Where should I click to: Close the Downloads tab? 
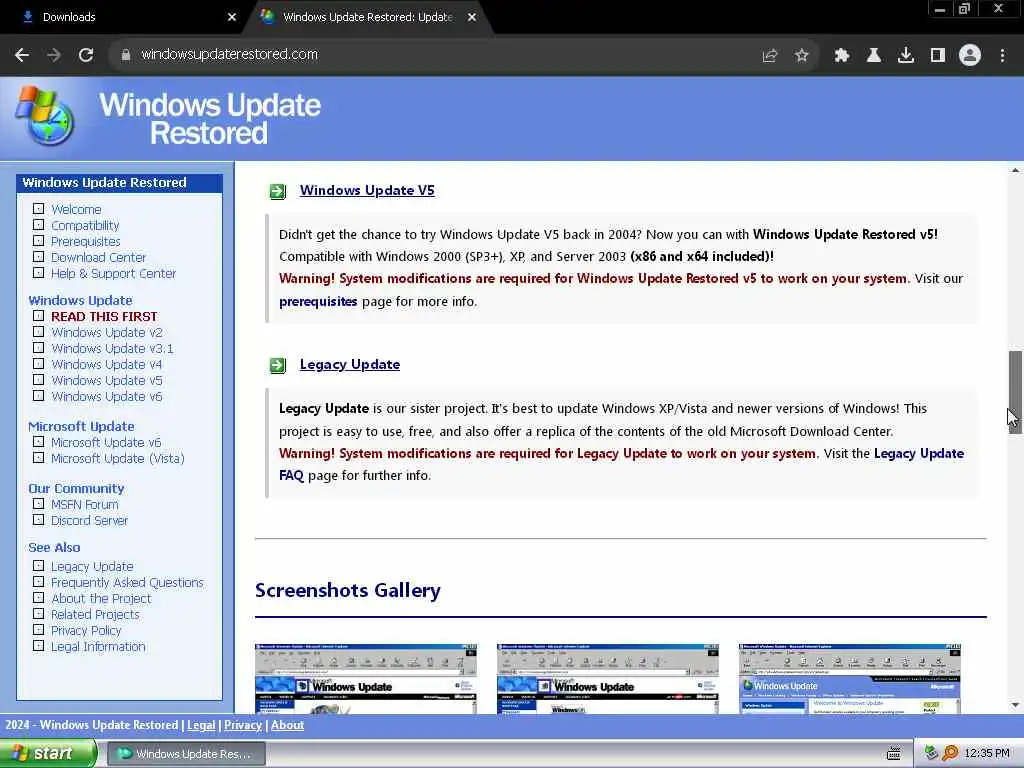[232, 17]
